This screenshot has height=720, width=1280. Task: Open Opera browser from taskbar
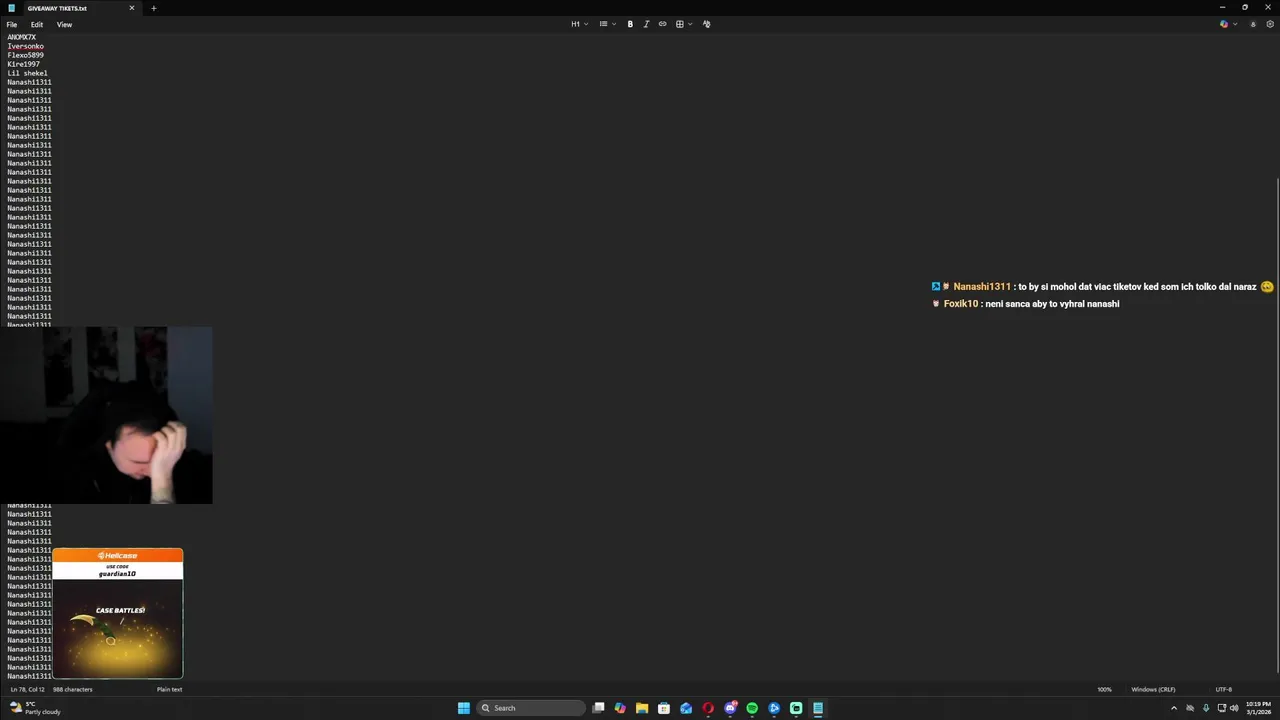tap(708, 708)
